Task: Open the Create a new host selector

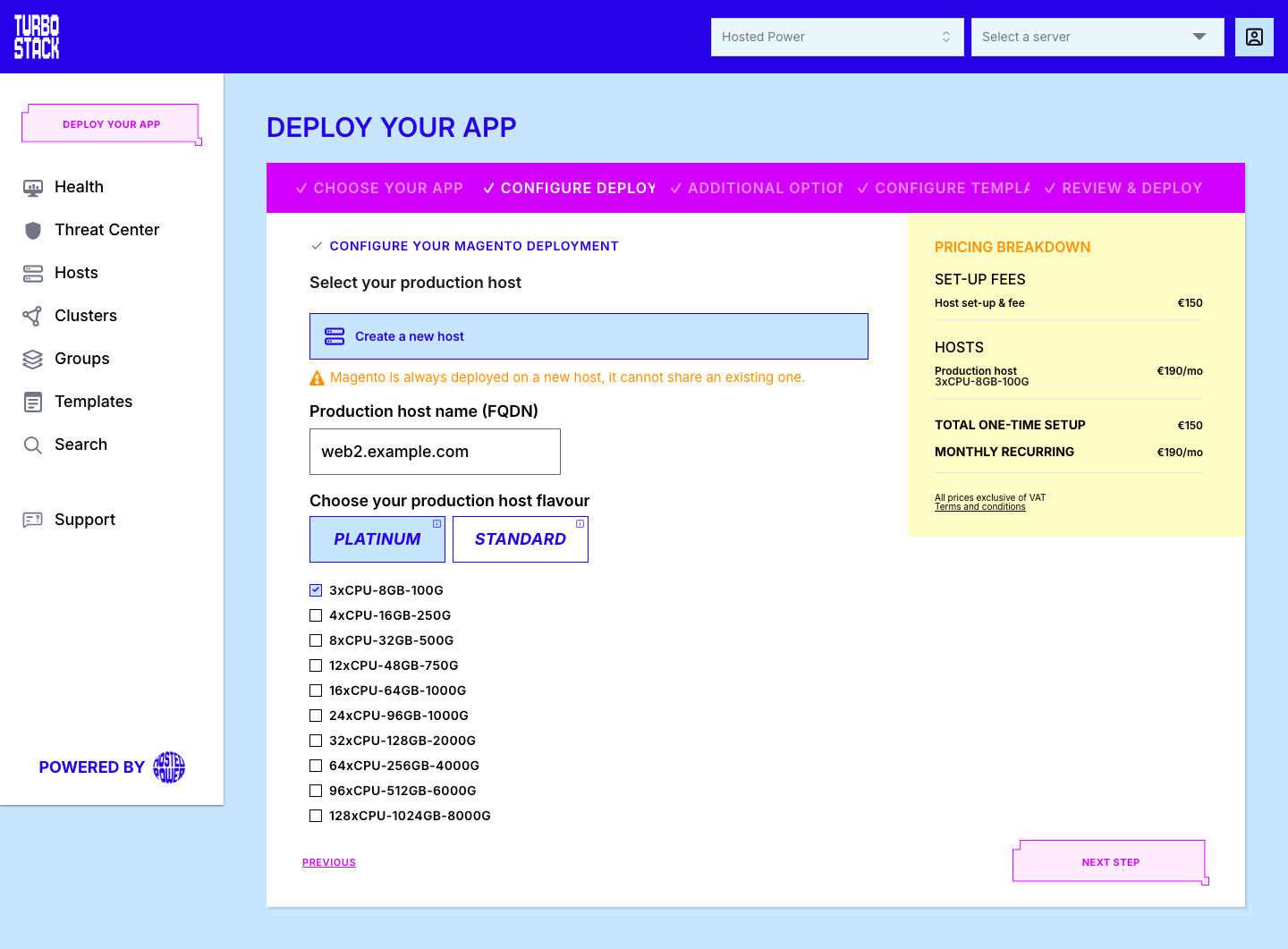Action: (589, 336)
